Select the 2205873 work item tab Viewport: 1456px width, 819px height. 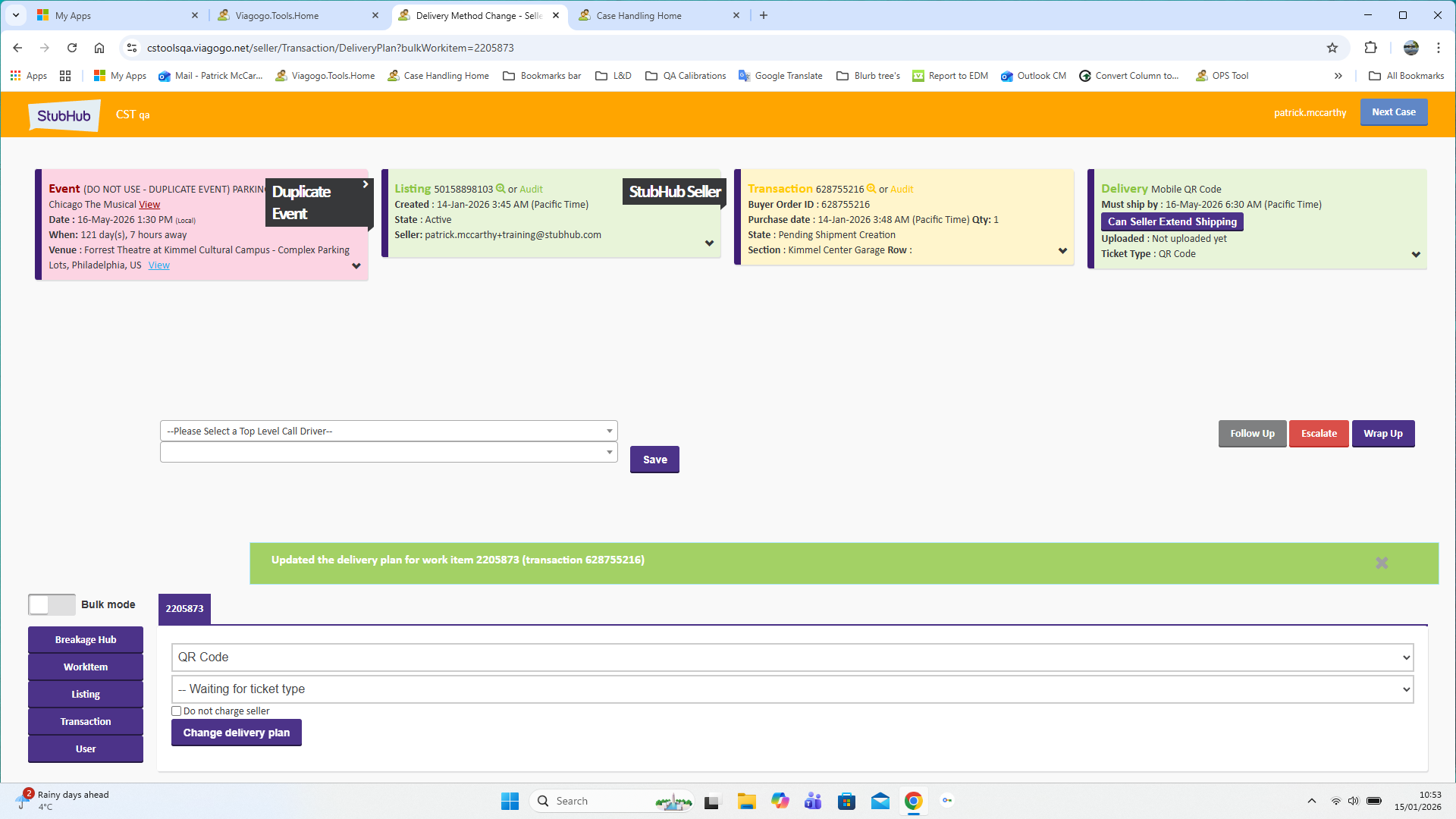click(184, 608)
